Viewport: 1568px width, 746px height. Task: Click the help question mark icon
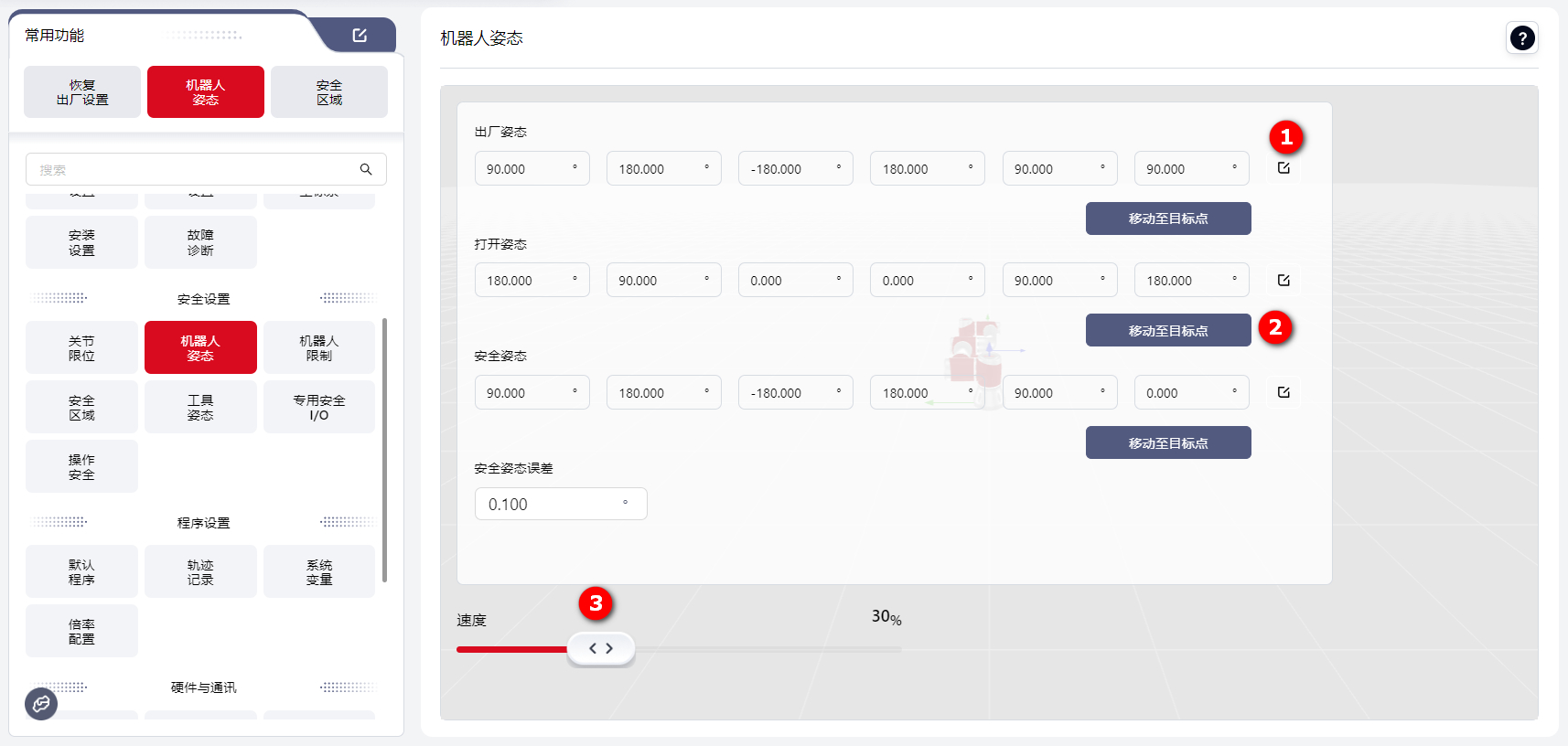[1521, 38]
